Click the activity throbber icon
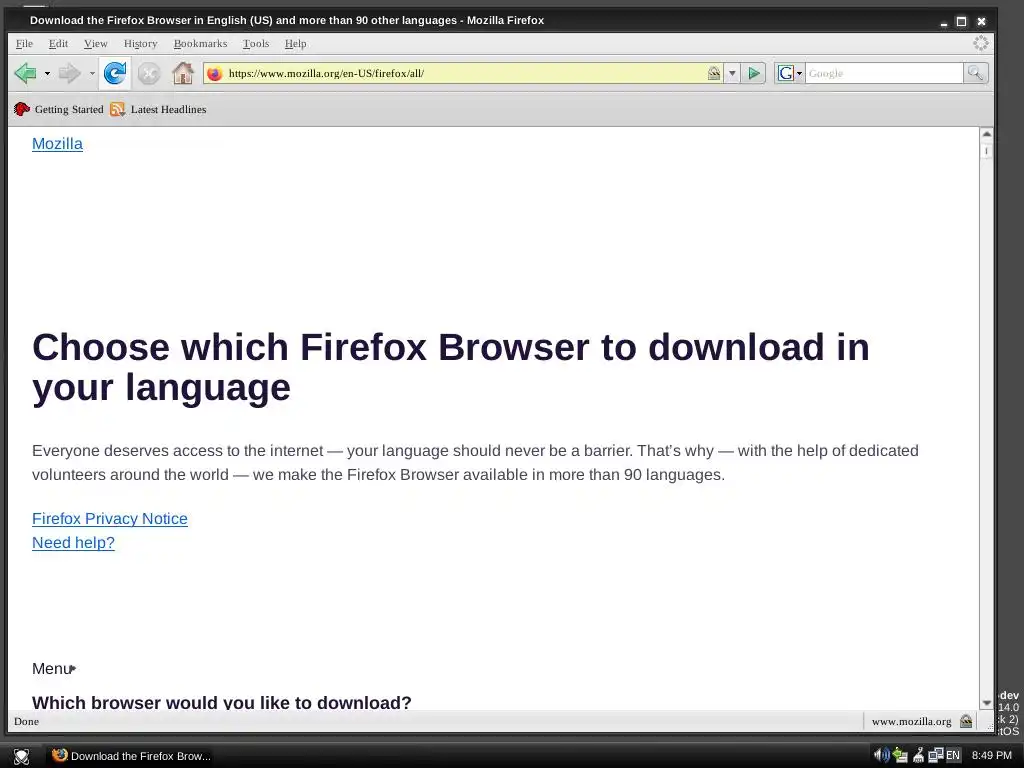 point(980,43)
